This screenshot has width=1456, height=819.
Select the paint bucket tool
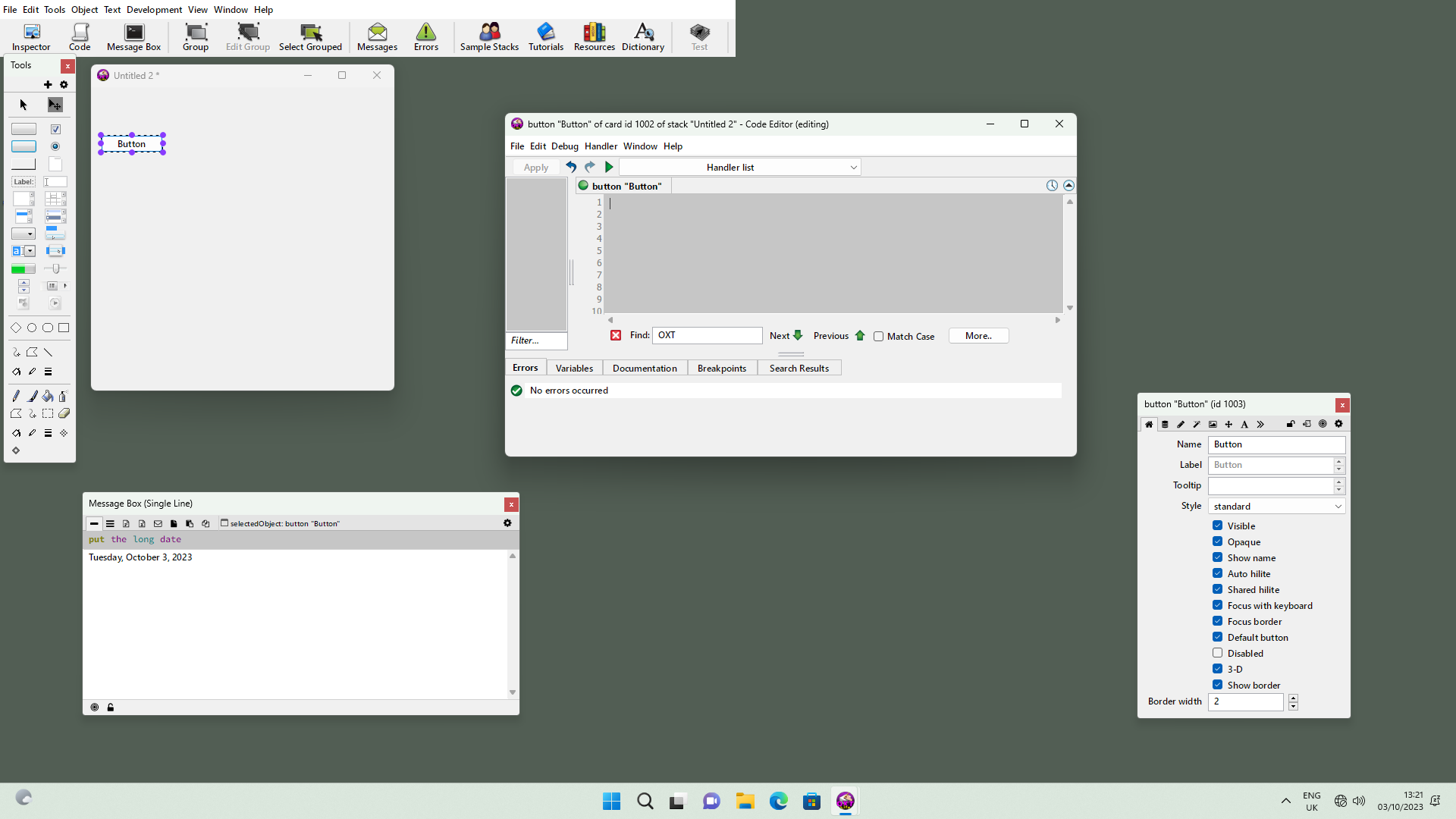pos(48,396)
